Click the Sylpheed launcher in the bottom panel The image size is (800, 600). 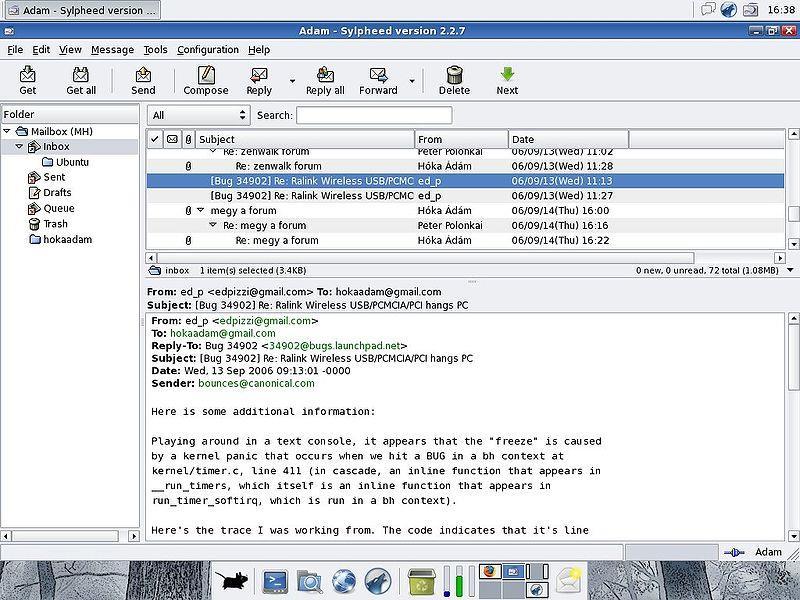378,581
